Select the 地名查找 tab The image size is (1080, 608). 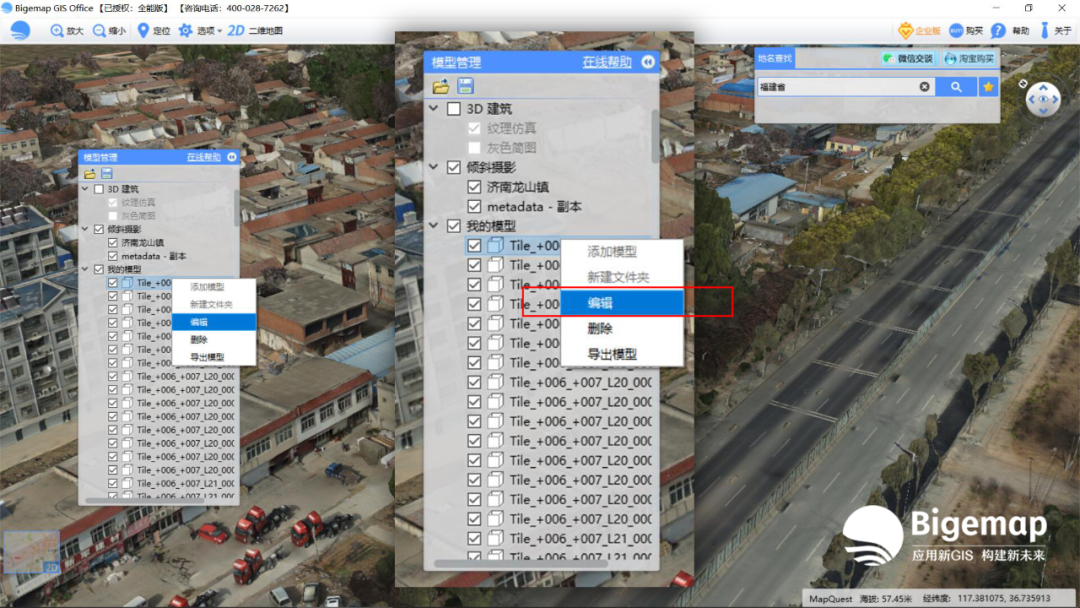click(x=775, y=59)
